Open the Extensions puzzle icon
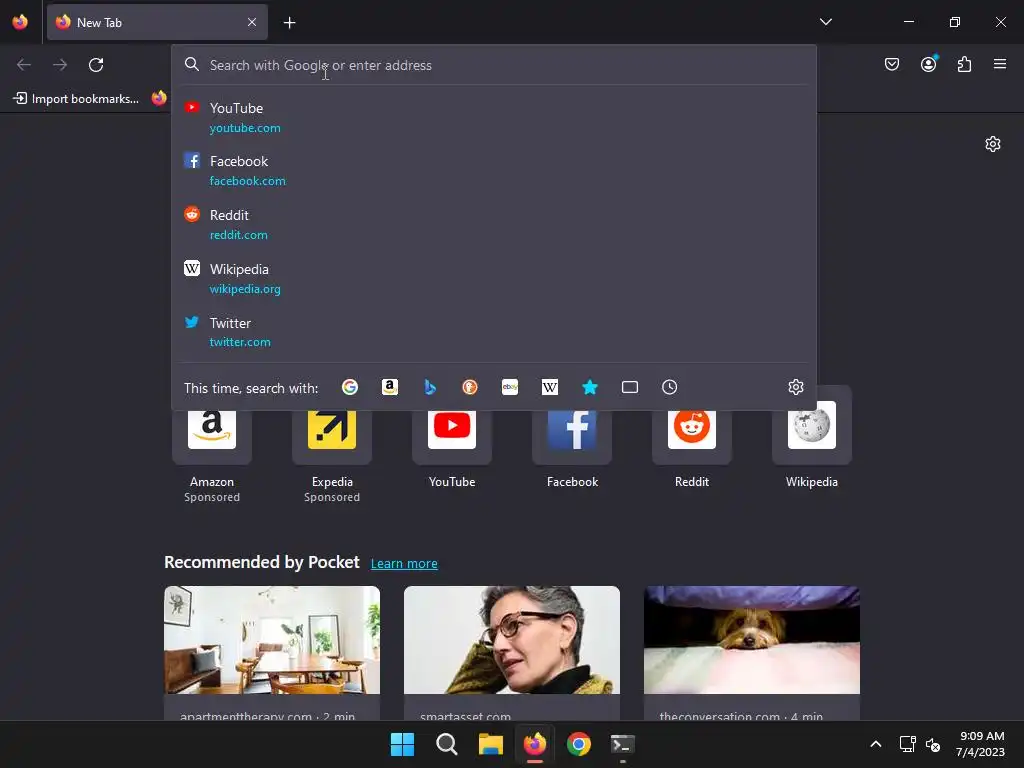Screen dimensions: 1024x768 [x=965, y=64]
